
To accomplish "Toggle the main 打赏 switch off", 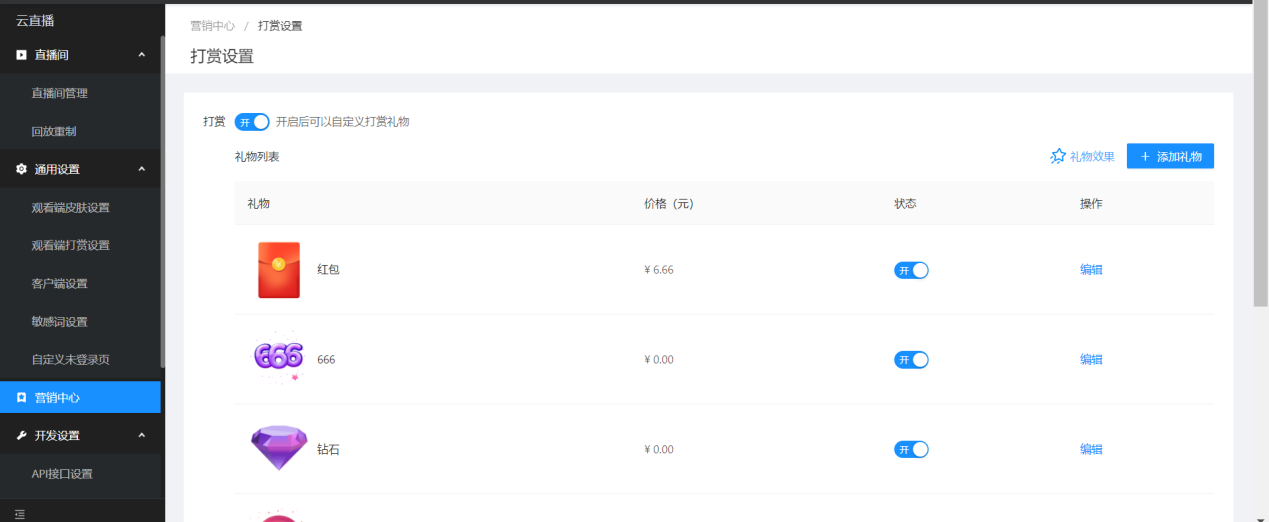I will [252, 122].
